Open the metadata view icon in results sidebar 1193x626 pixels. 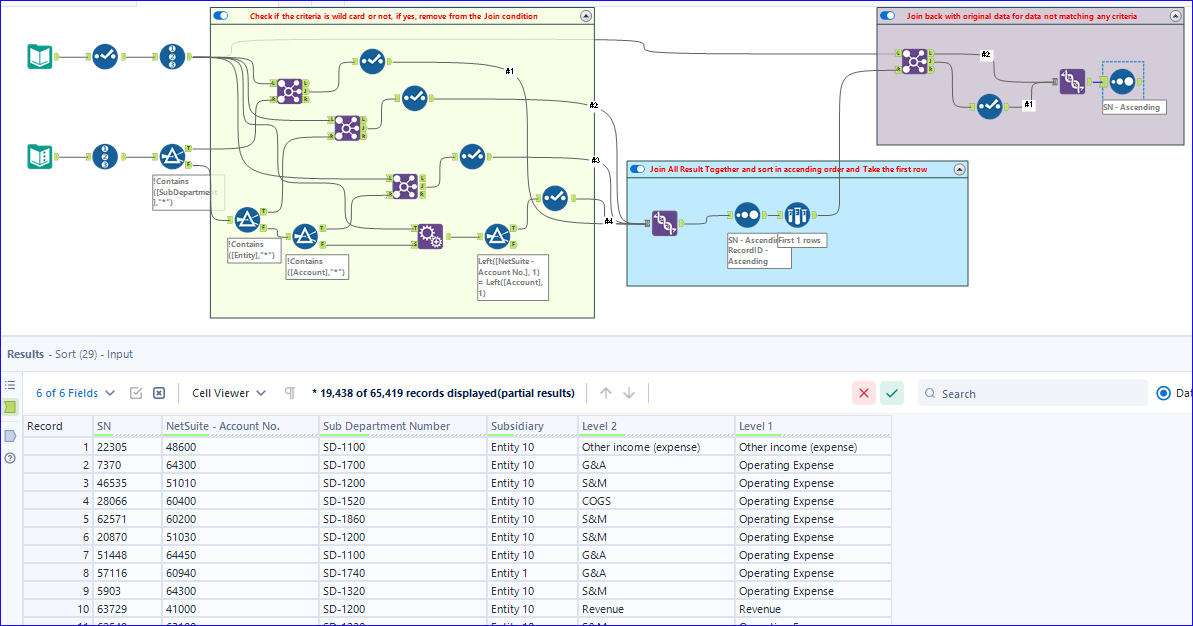[10, 436]
